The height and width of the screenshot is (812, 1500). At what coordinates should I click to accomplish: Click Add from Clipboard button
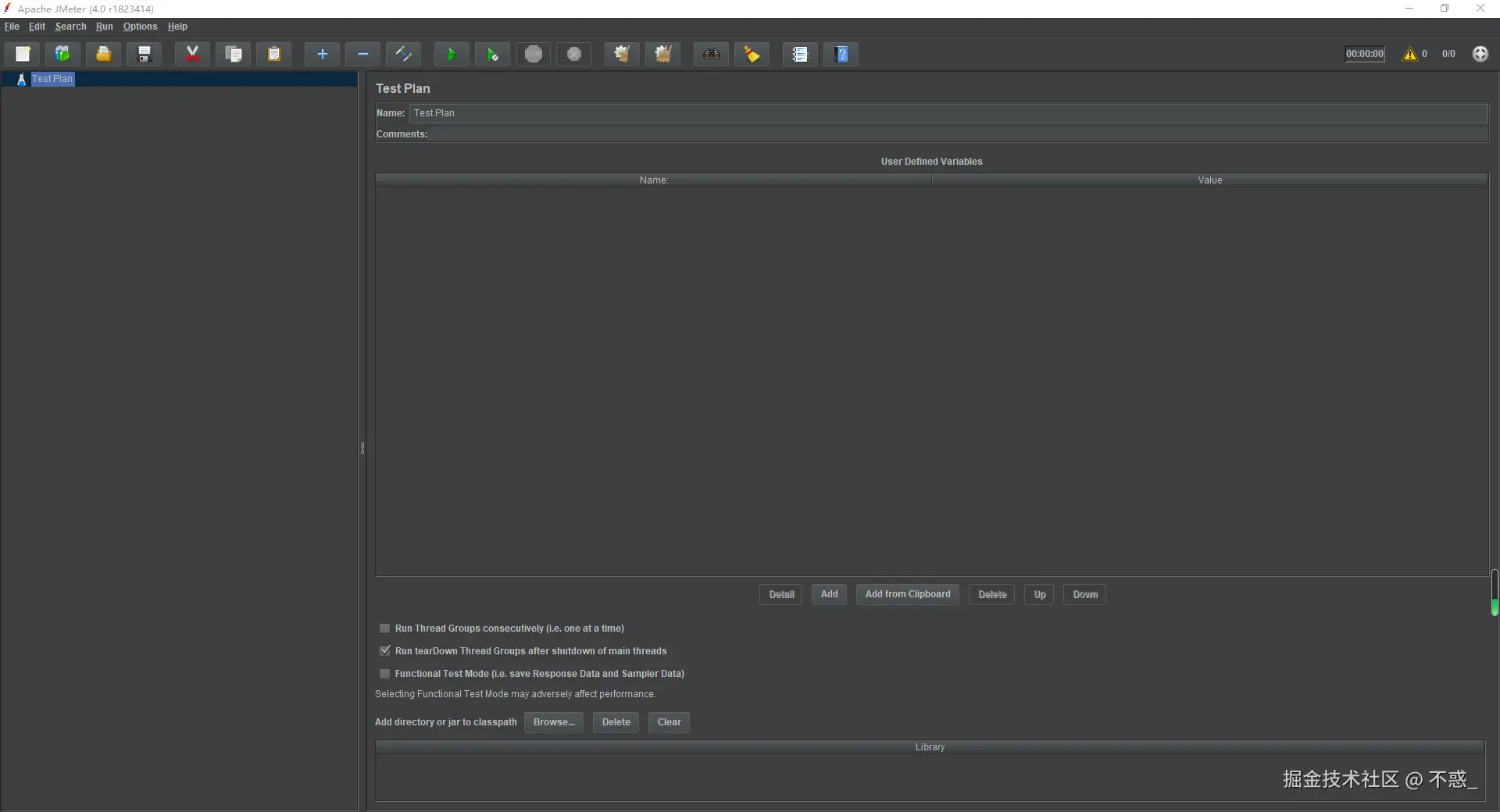pyautogui.click(x=908, y=595)
